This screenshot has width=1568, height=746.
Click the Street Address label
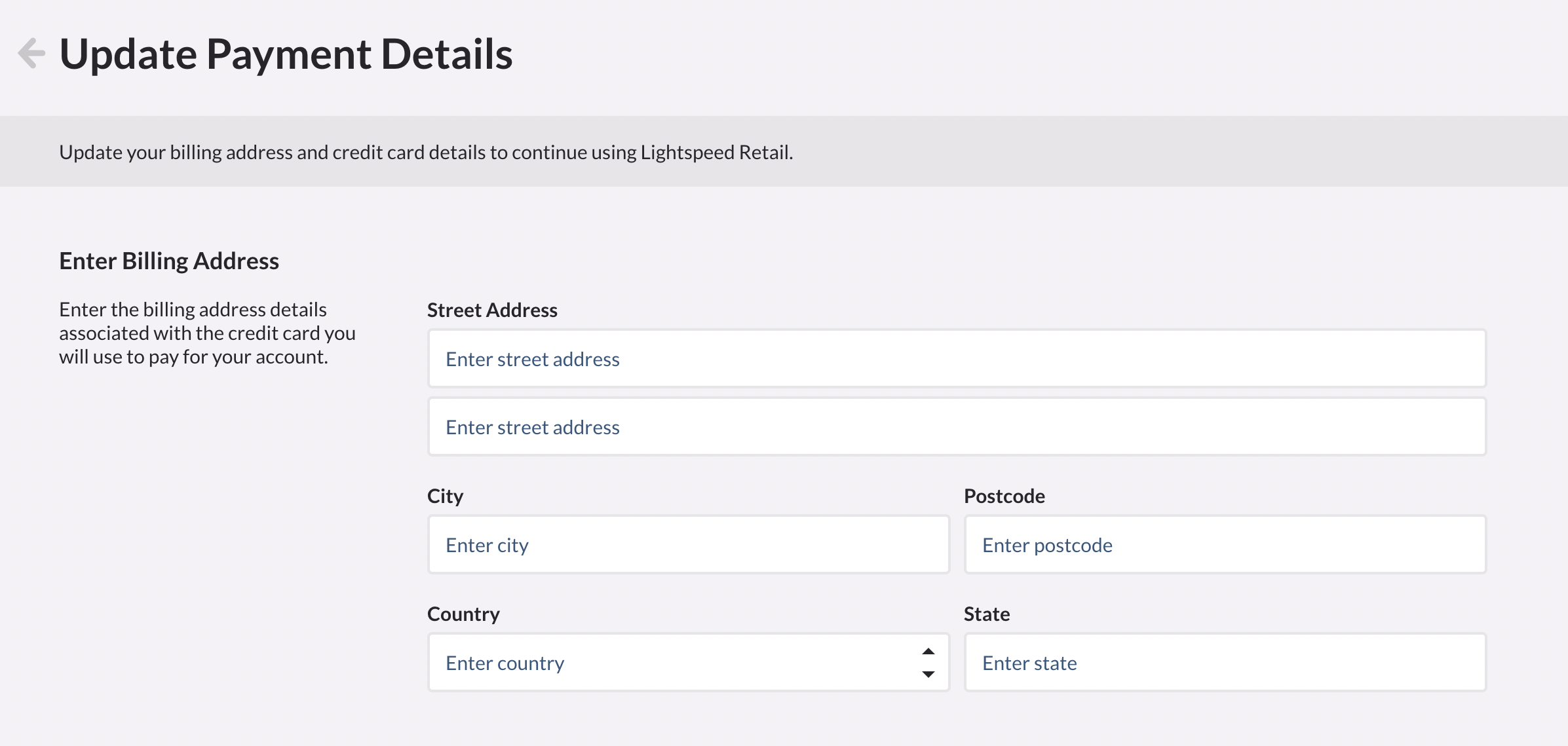click(492, 310)
